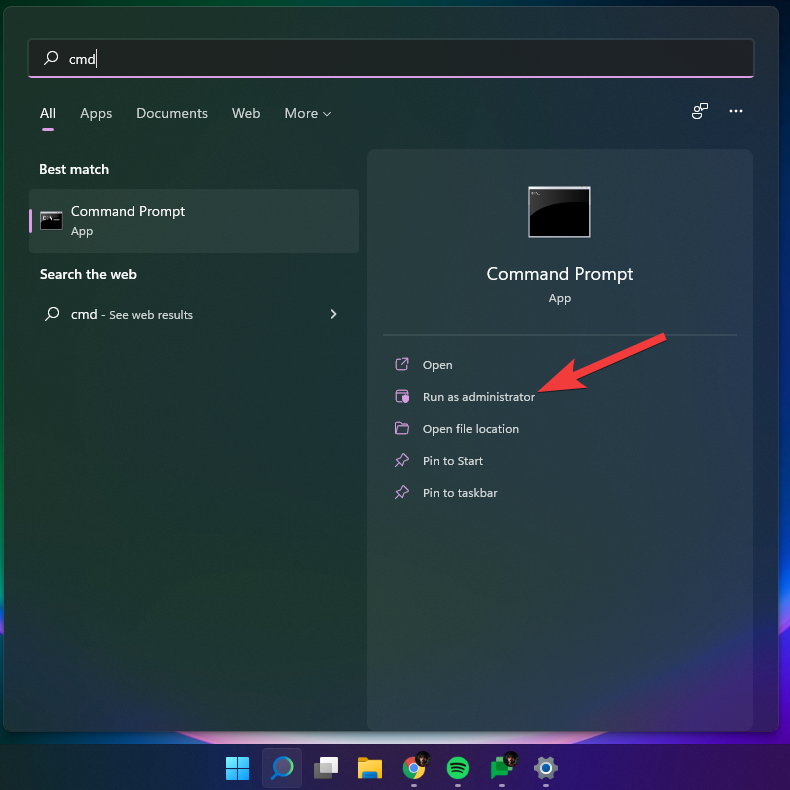Open Settings gear on the taskbar
Screen dimensions: 790x790
pyautogui.click(x=546, y=768)
